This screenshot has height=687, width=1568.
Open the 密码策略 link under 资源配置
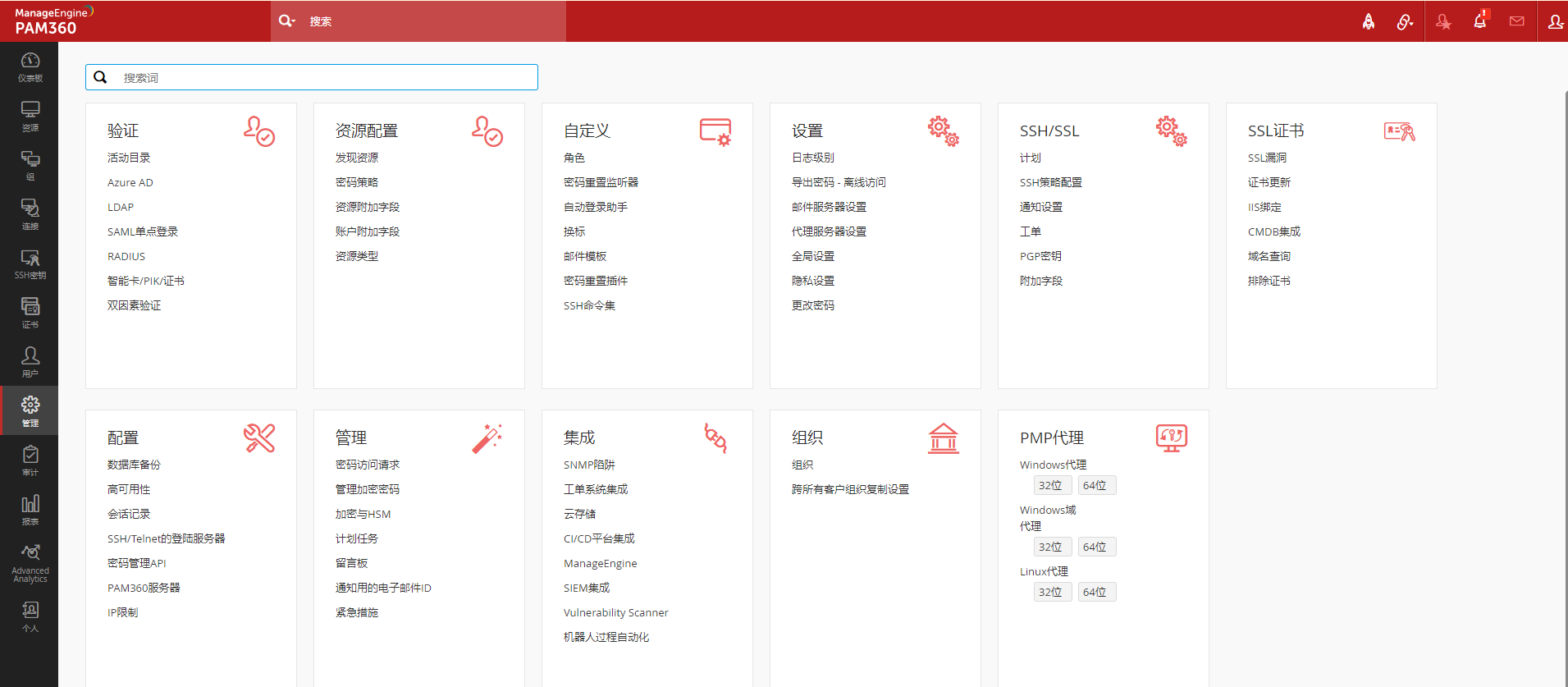pyautogui.click(x=357, y=182)
